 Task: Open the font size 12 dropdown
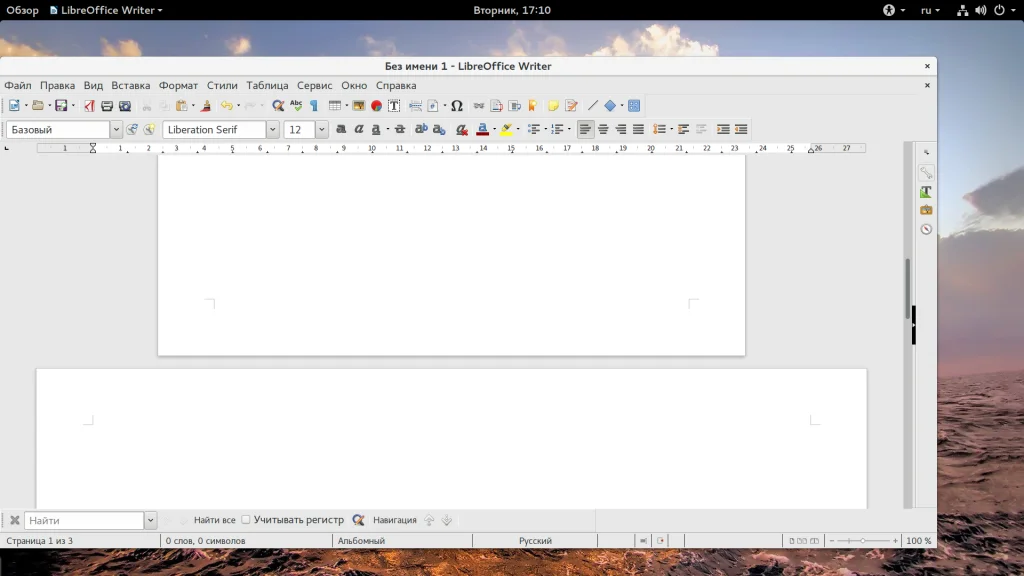click(x=321, y=130)
